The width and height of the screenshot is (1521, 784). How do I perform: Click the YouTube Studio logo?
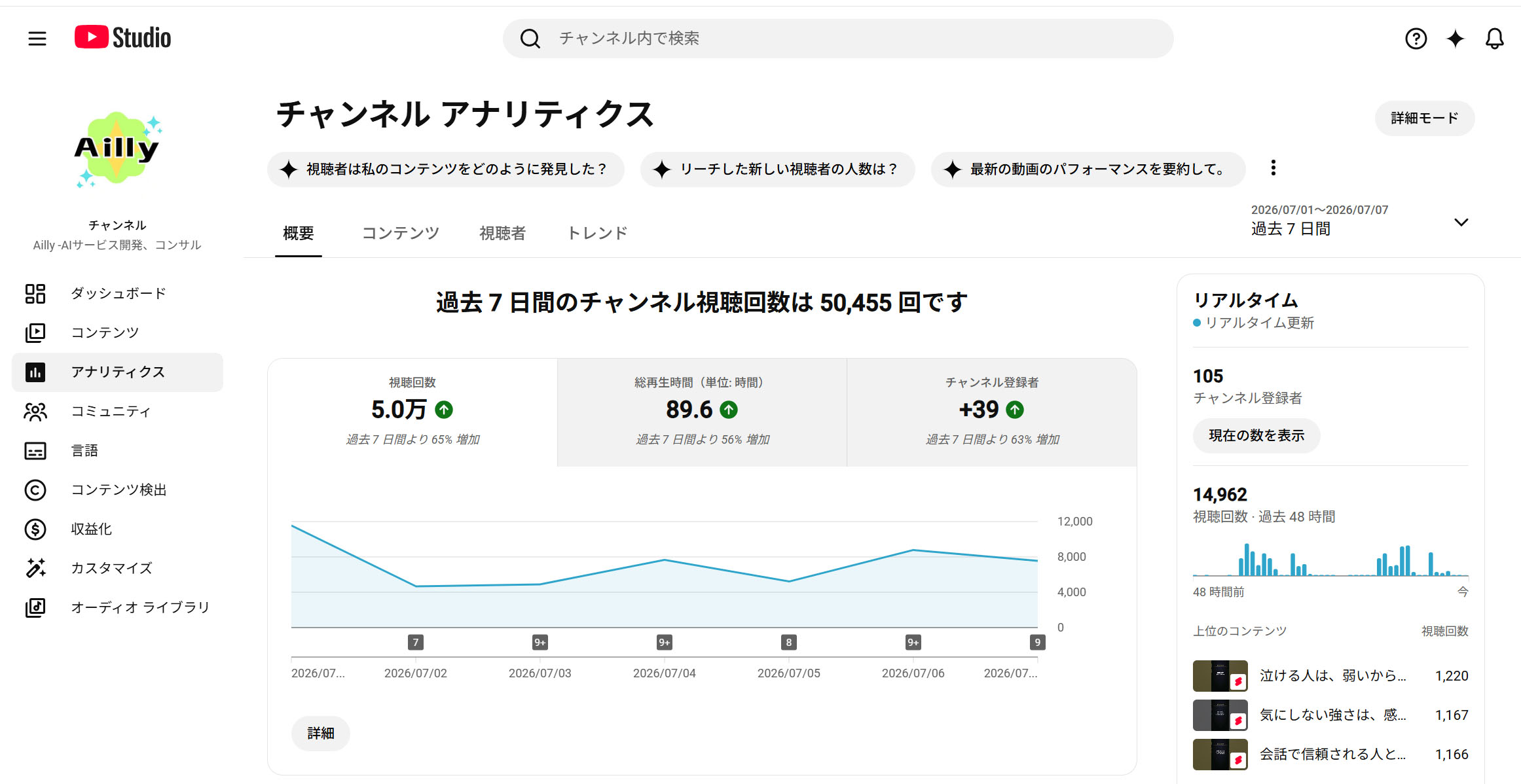[x=123, y=37]
